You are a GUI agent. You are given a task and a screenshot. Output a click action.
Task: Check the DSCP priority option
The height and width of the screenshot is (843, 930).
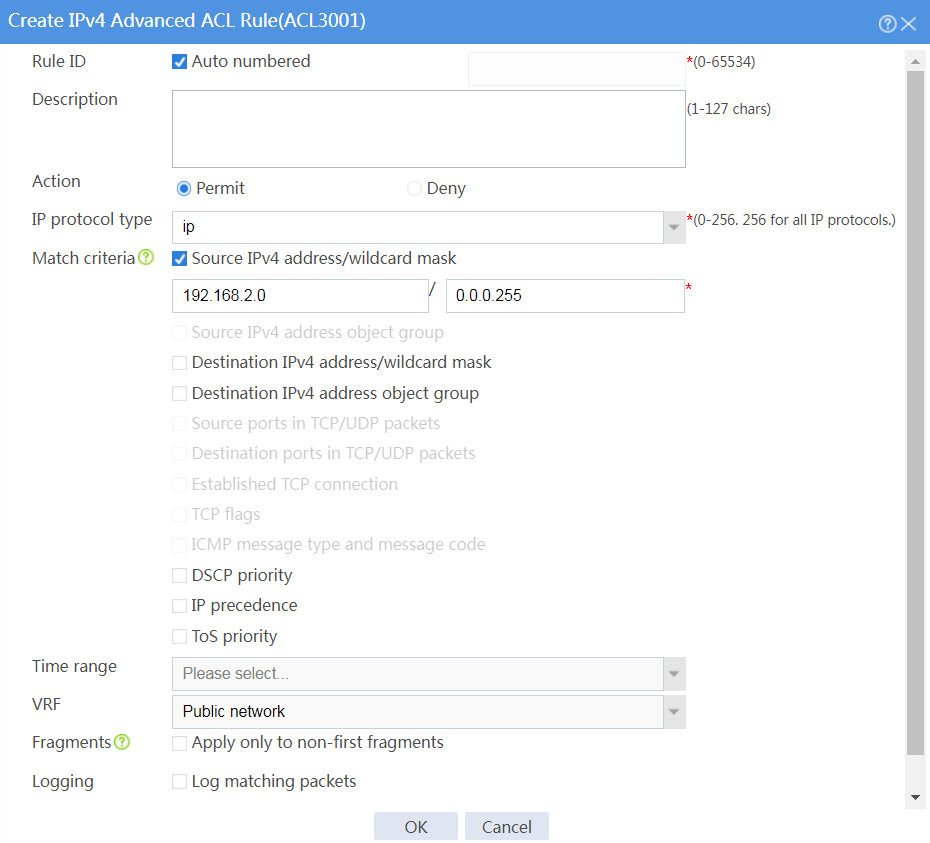point(180,575)
